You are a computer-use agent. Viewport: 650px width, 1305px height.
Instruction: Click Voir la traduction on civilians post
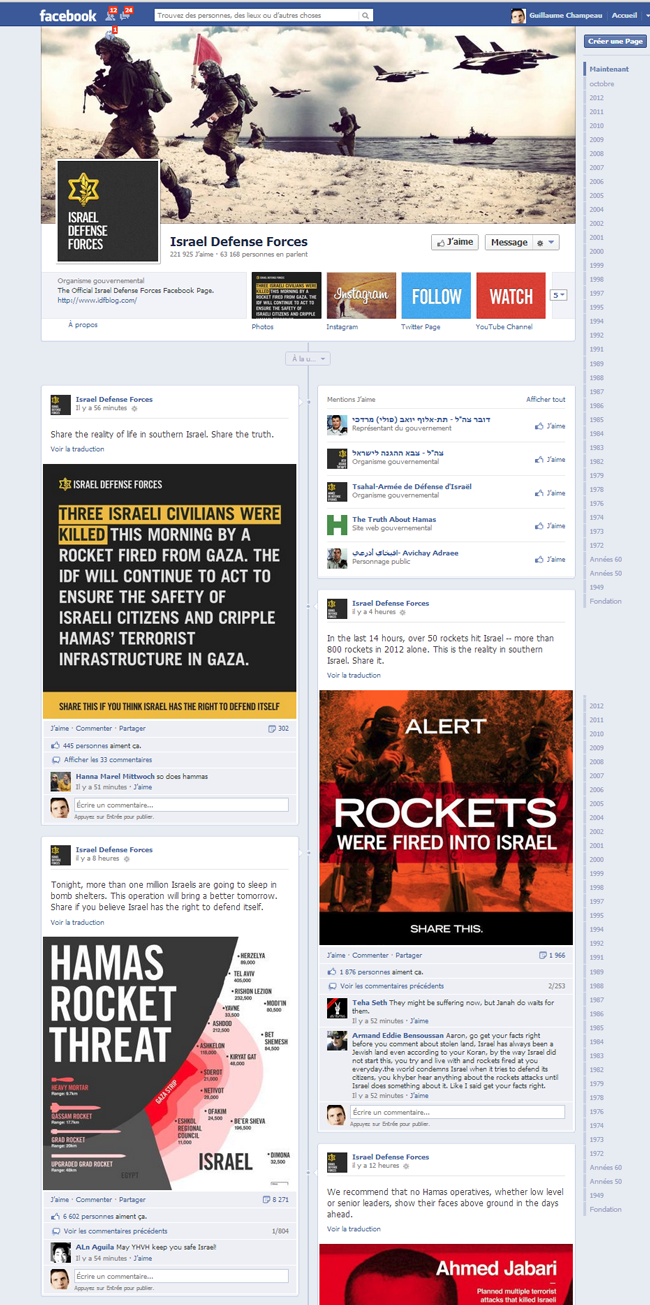tap(77, 449)
